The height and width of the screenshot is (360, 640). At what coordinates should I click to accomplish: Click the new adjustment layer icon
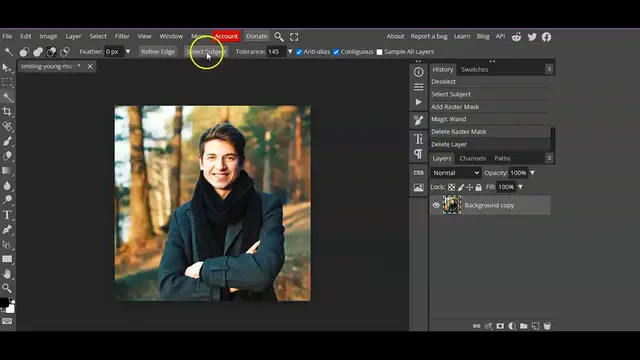coord(512,326)
